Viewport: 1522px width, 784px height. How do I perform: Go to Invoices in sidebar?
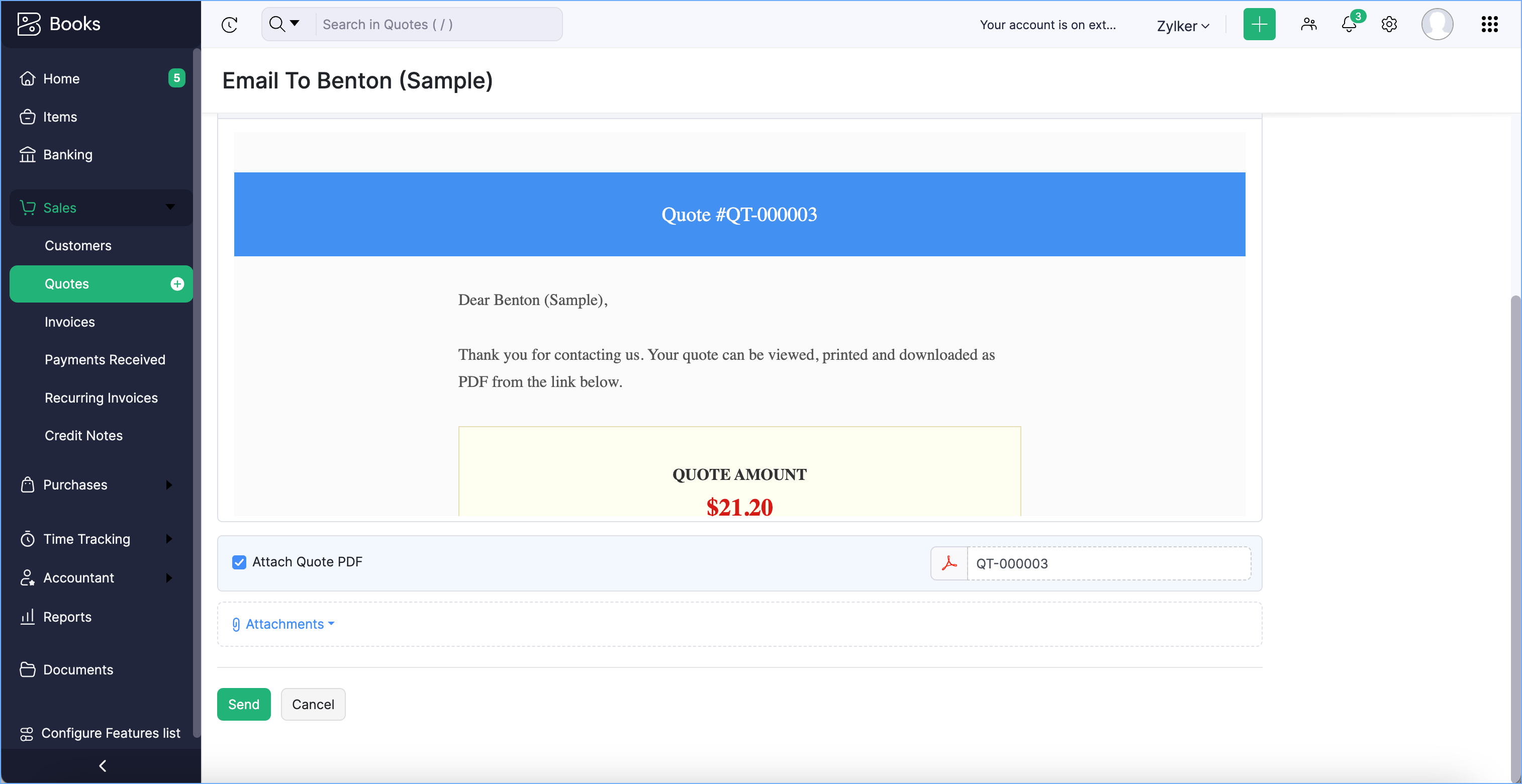[x=70, y=322]
